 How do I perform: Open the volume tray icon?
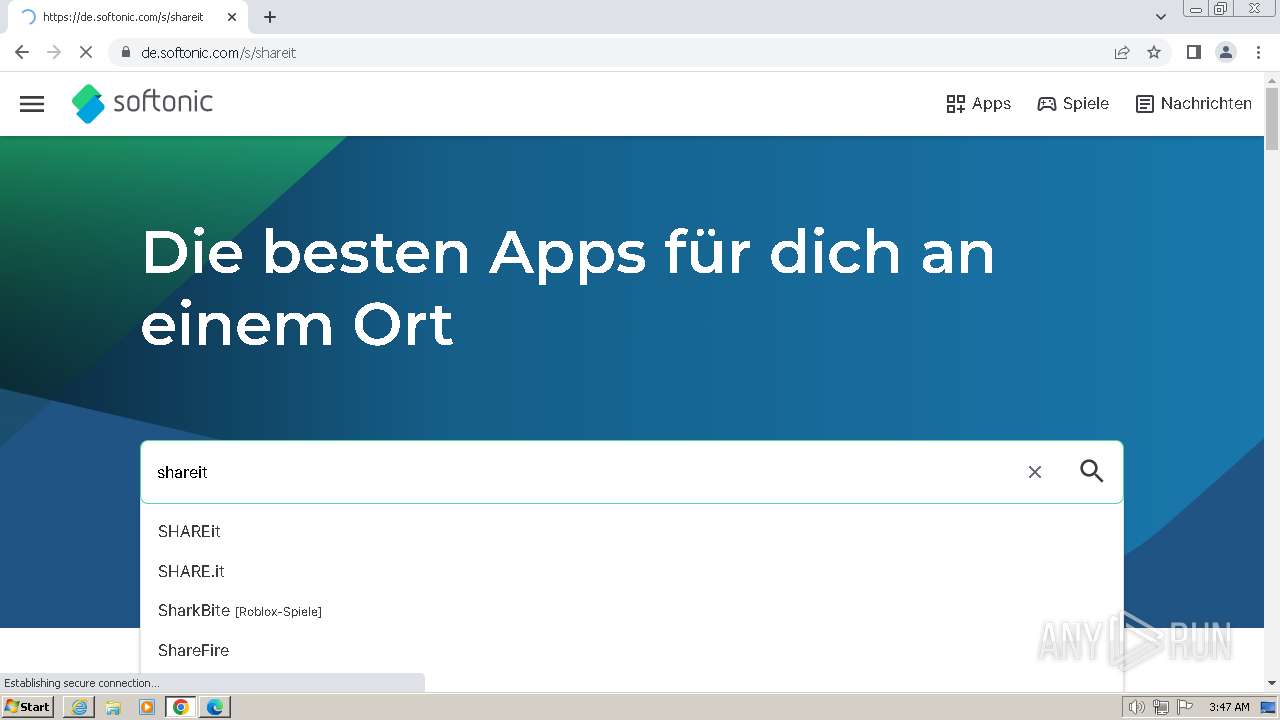click(1137, 707)
